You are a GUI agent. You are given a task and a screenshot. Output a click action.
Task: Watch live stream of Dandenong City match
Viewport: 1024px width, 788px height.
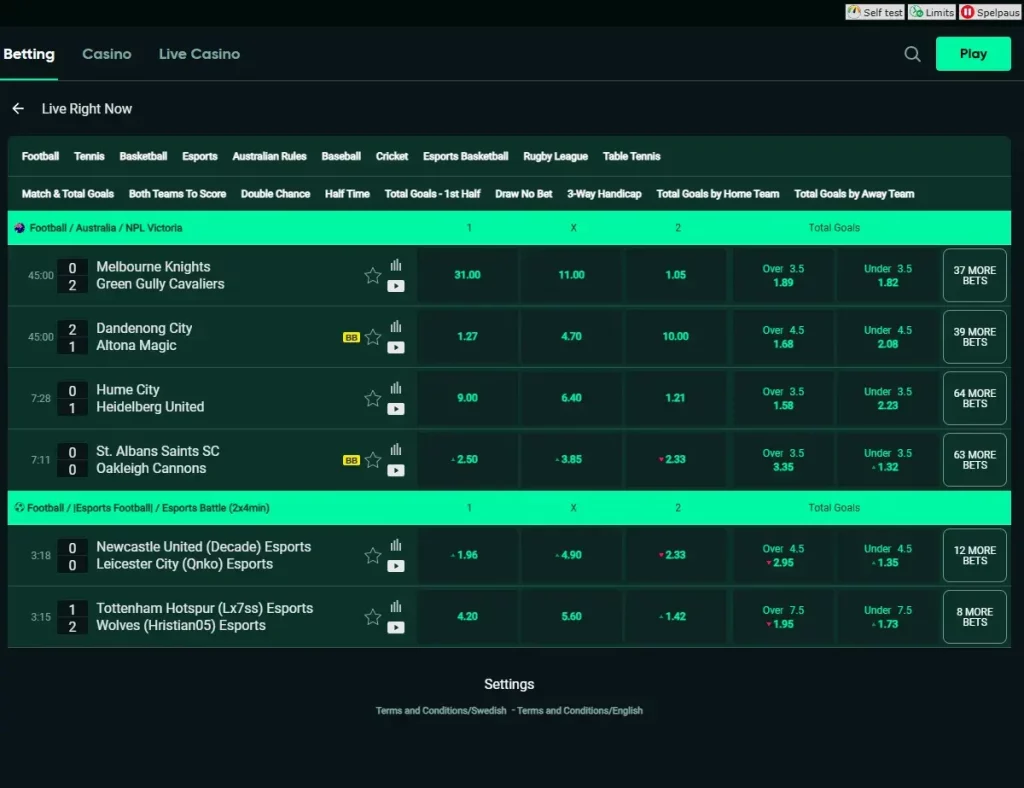[396, 347]
